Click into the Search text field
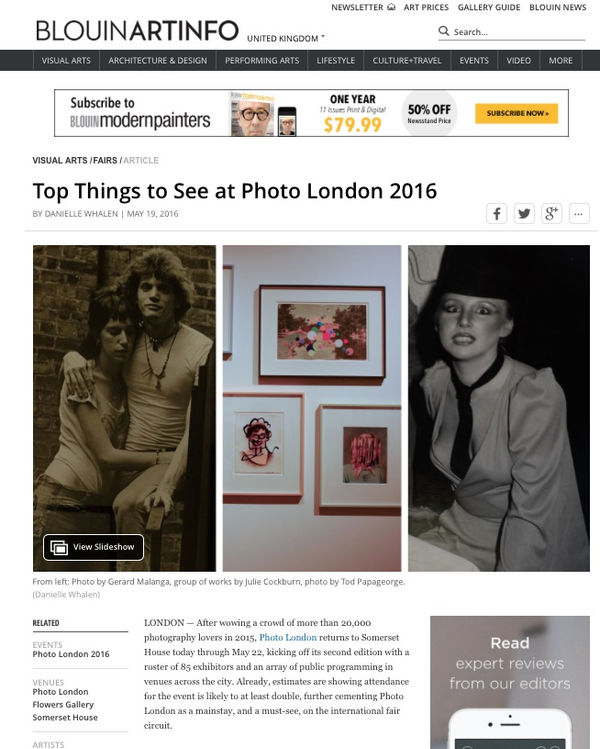 coord(519,32)
